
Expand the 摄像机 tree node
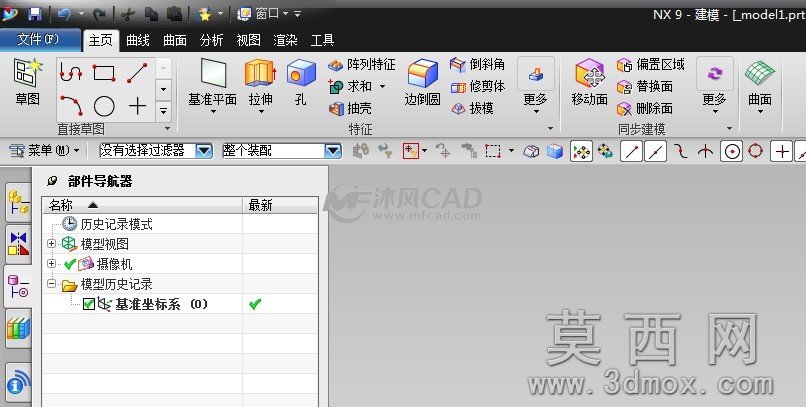51,264
